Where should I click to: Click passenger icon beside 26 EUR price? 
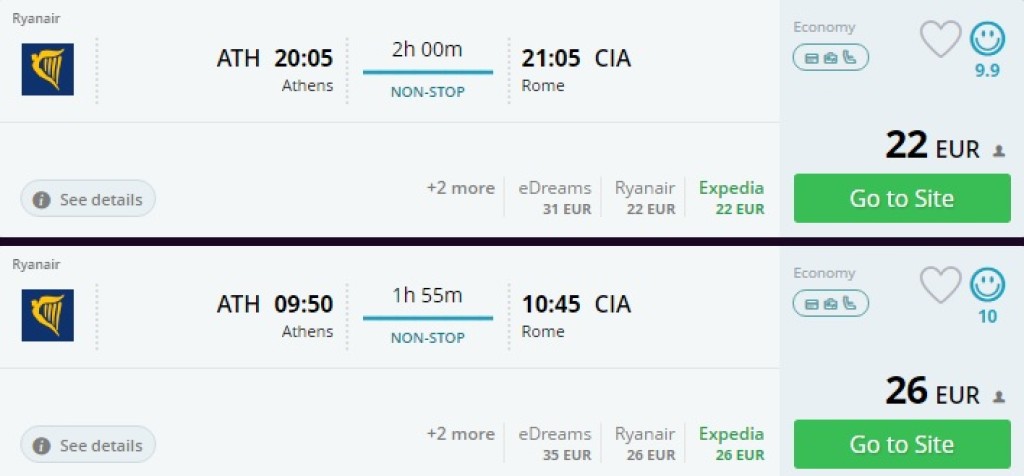998,397
